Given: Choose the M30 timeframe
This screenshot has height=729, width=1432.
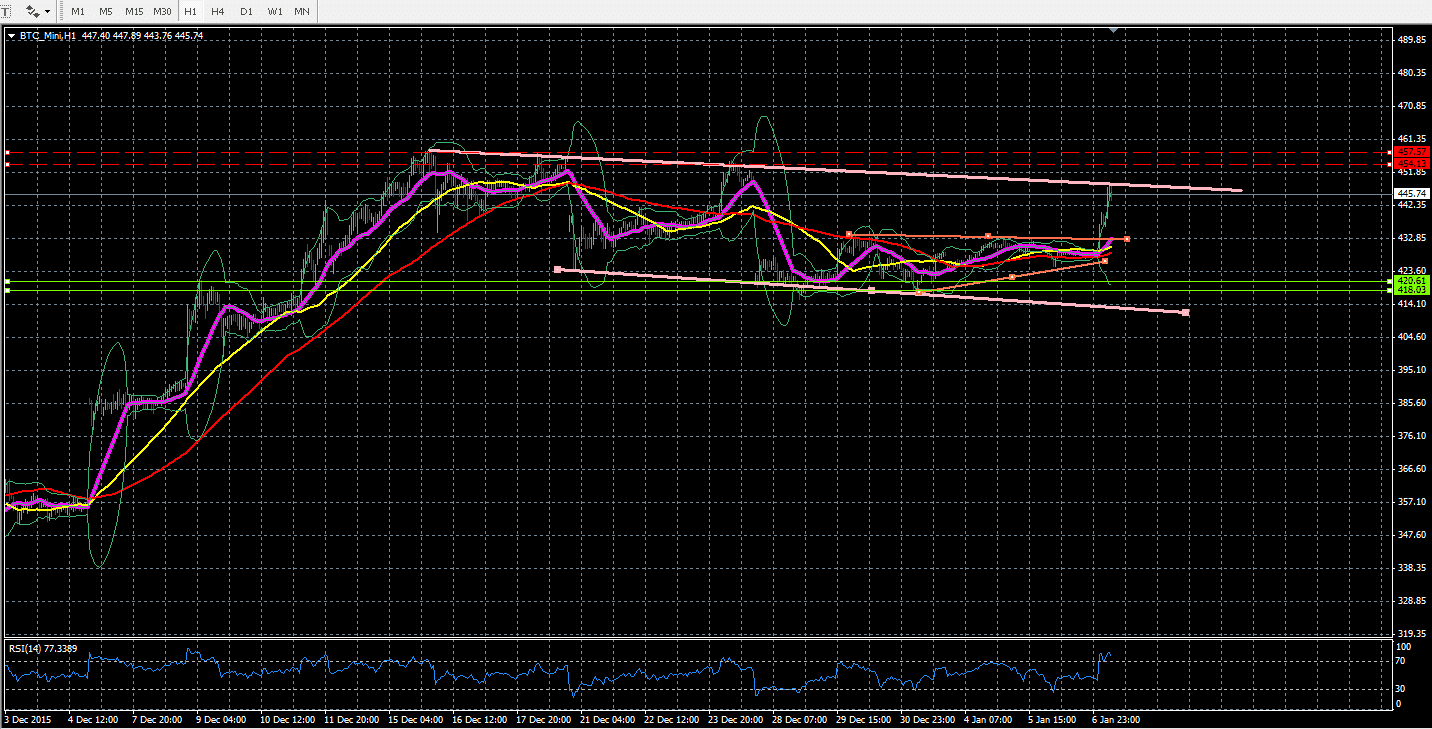Looking at the screenshot, I should [162, 11].
